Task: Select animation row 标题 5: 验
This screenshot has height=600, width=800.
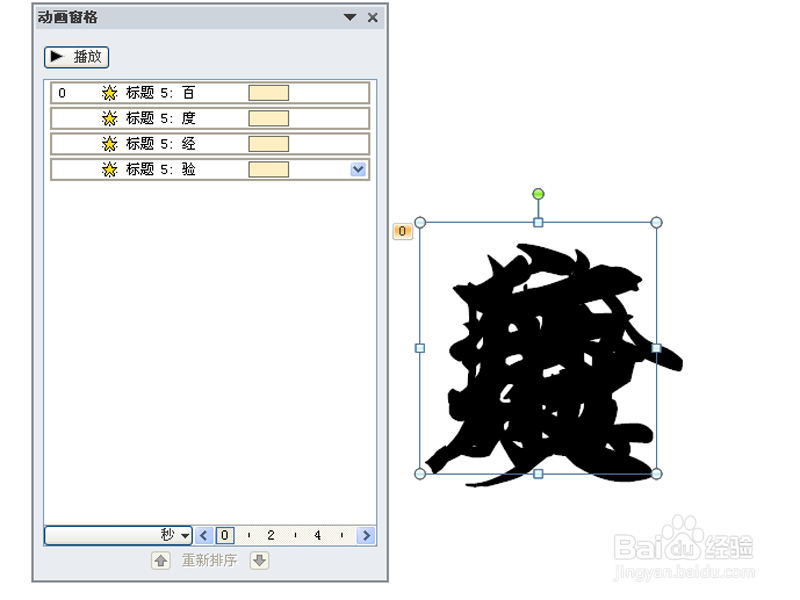Action: [210, 169]
